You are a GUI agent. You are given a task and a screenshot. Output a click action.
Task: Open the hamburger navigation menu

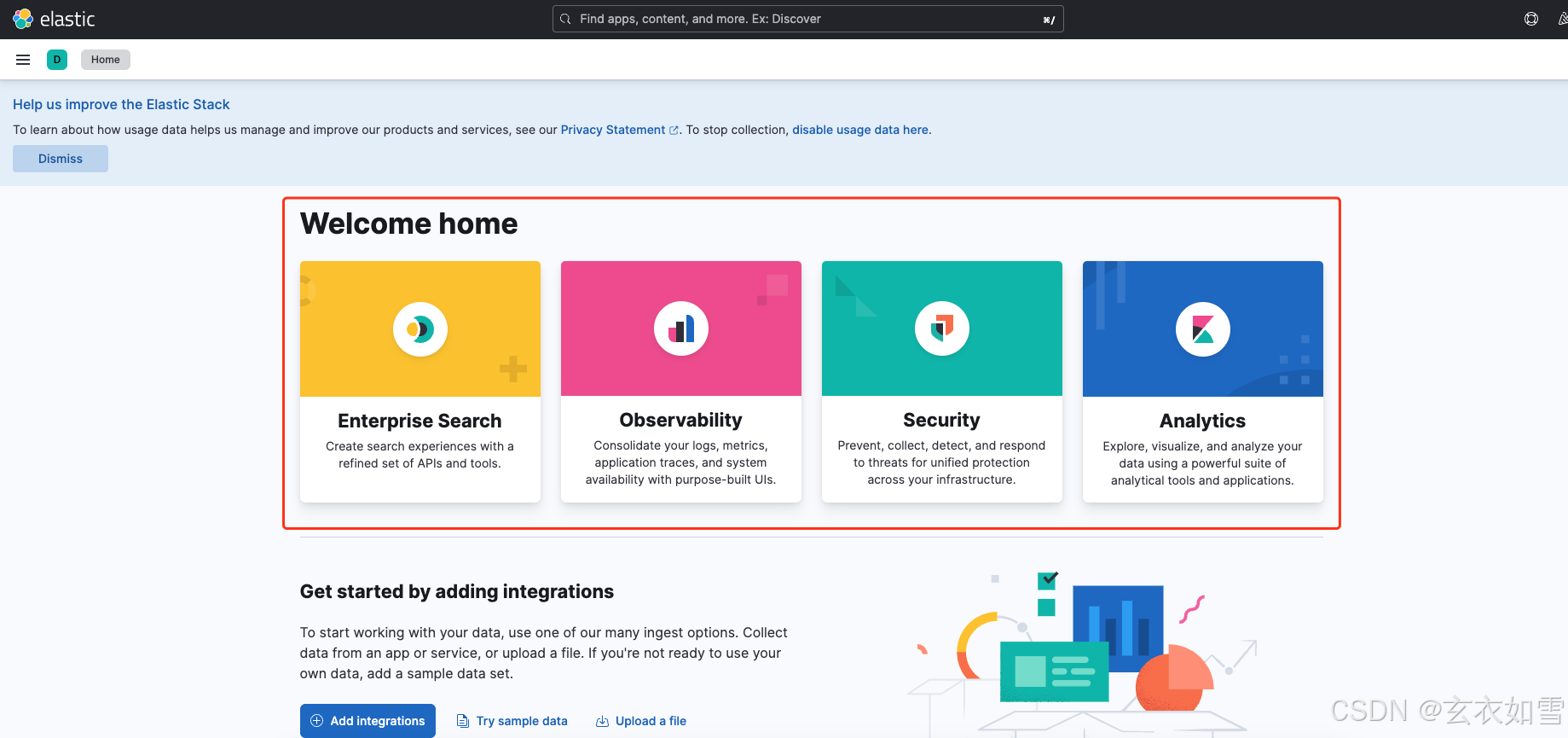click(23, 60)
